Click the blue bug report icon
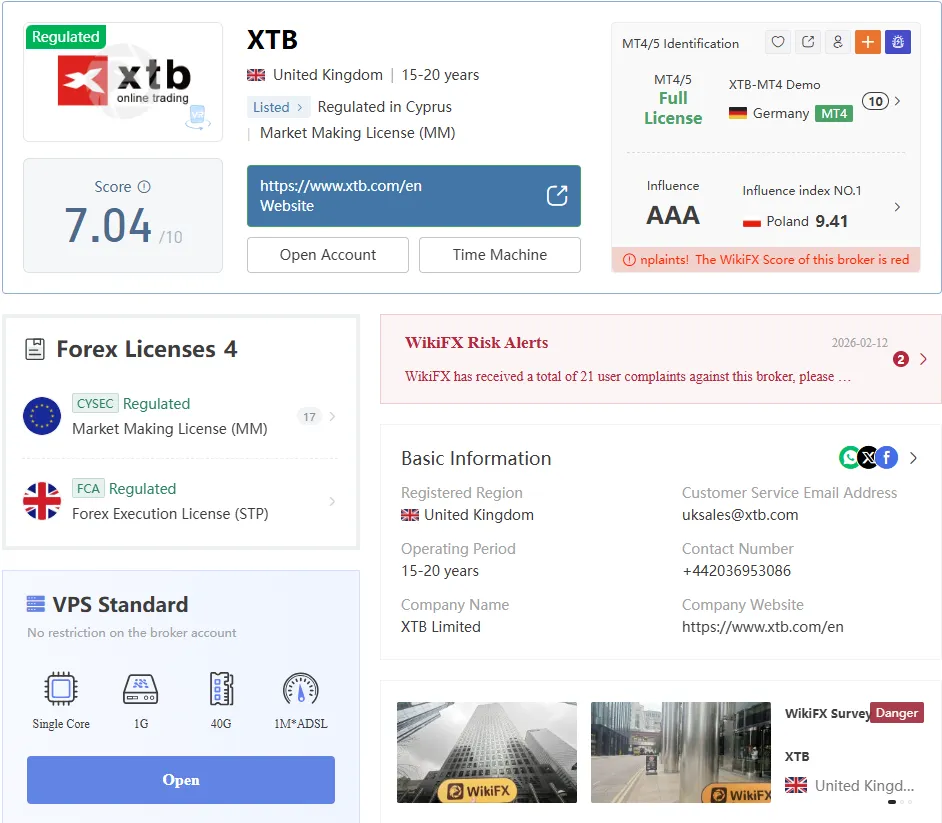Viewport: 942px width, 823px height. (898, 42)
